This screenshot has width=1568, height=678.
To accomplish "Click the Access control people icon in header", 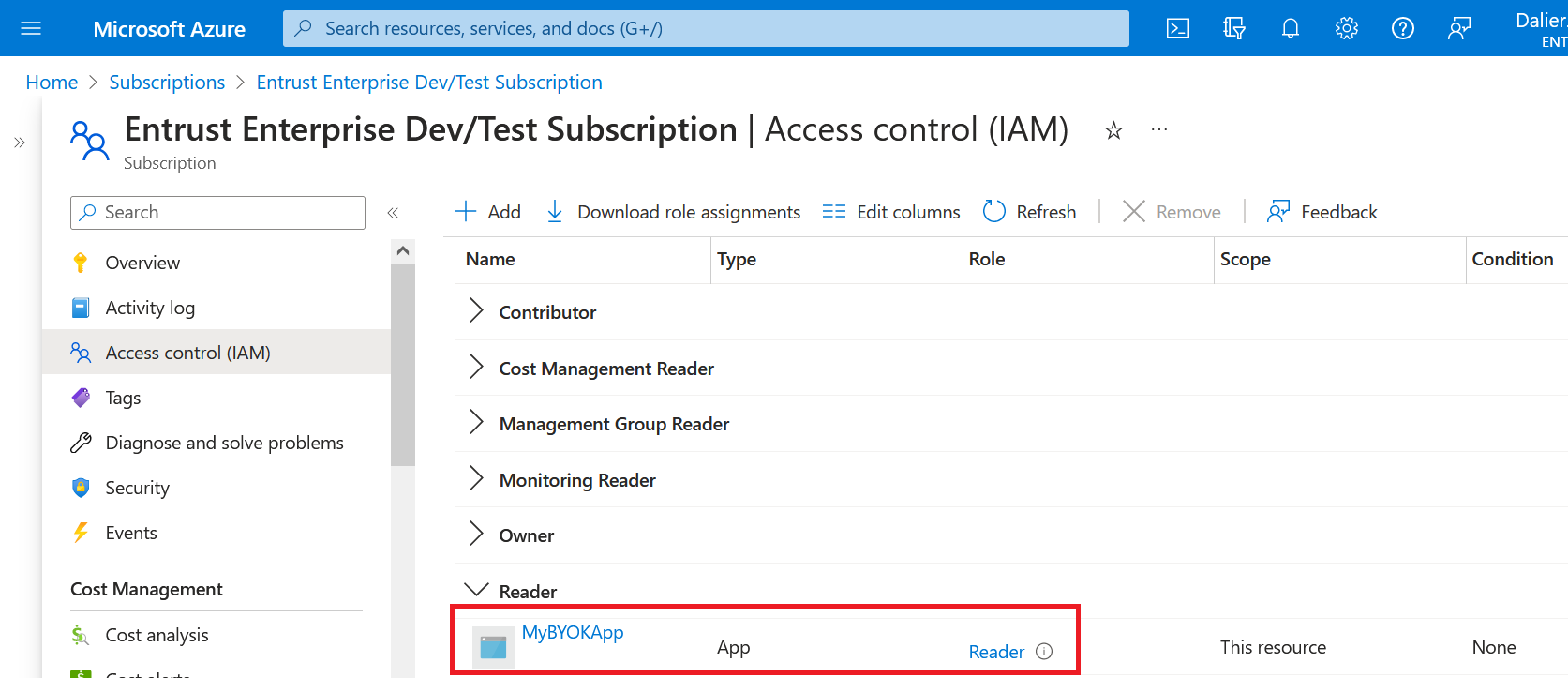I will 90,141.
